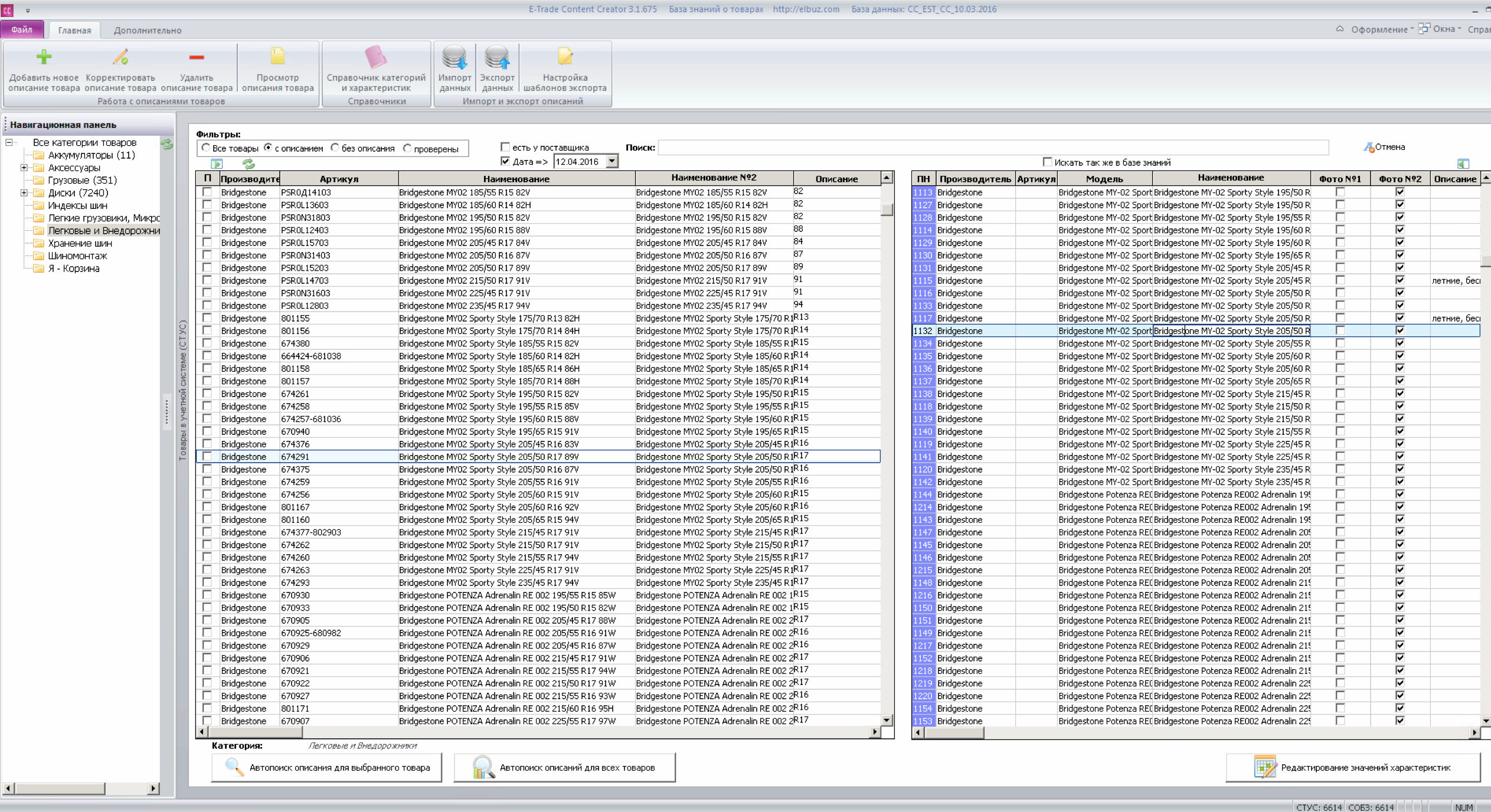Enable Искать так же в базе знаний

pos(1048,162)
